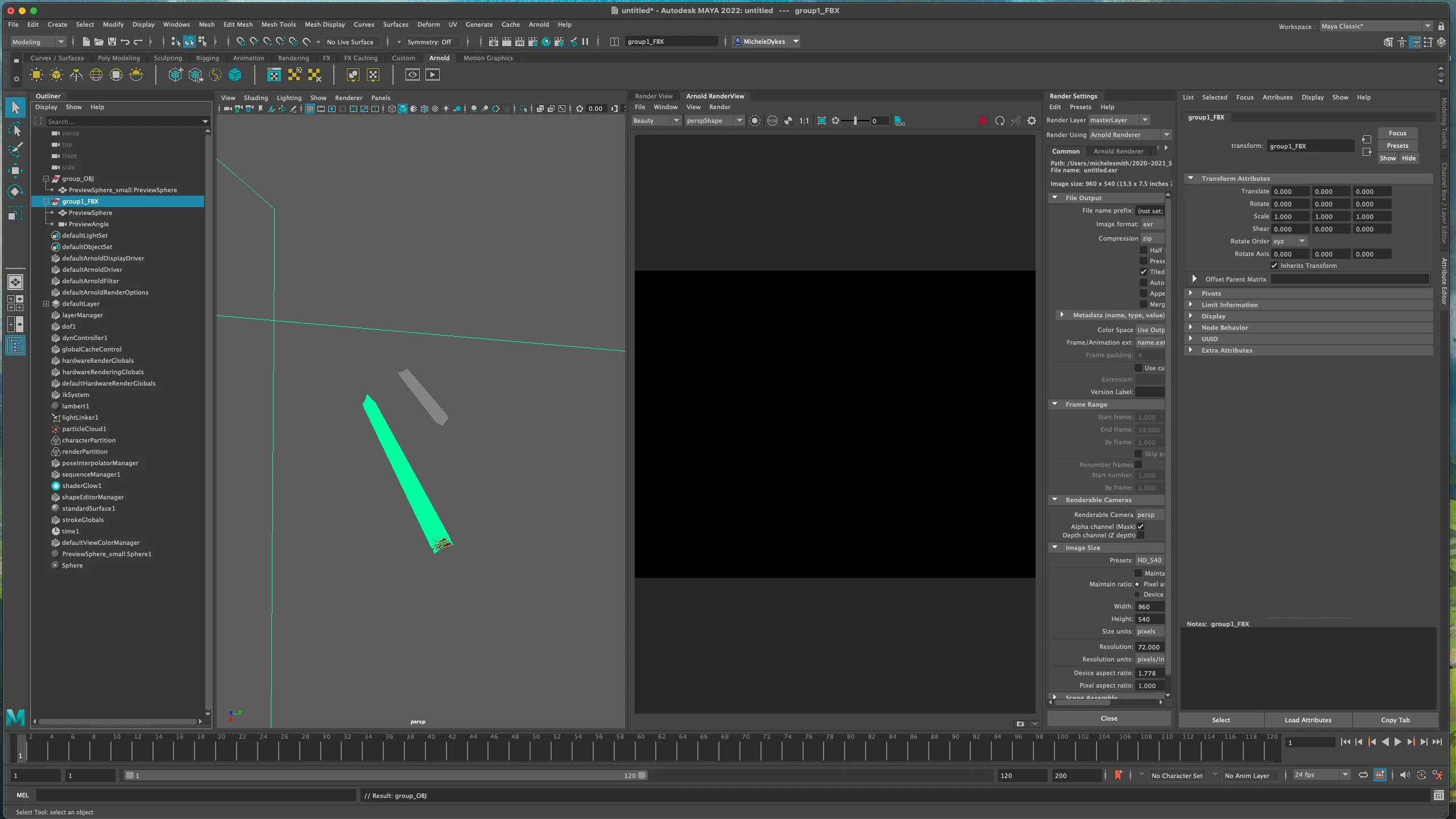Click the Arnold area light shelf icon
The width and height of the screenshot is (1456, 819).
pos(36,75)
